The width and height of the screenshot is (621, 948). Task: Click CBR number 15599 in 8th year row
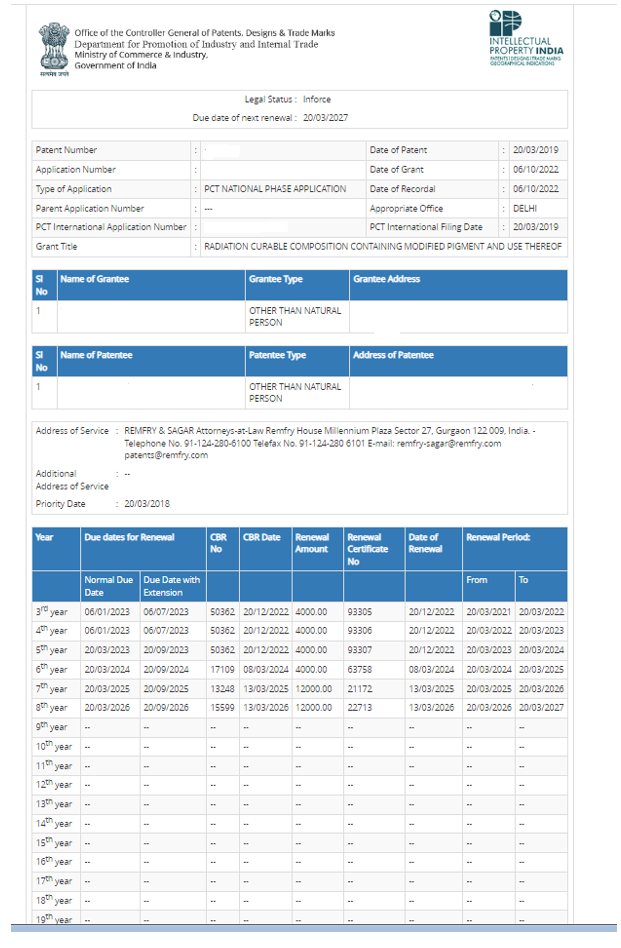coord(223,708)
